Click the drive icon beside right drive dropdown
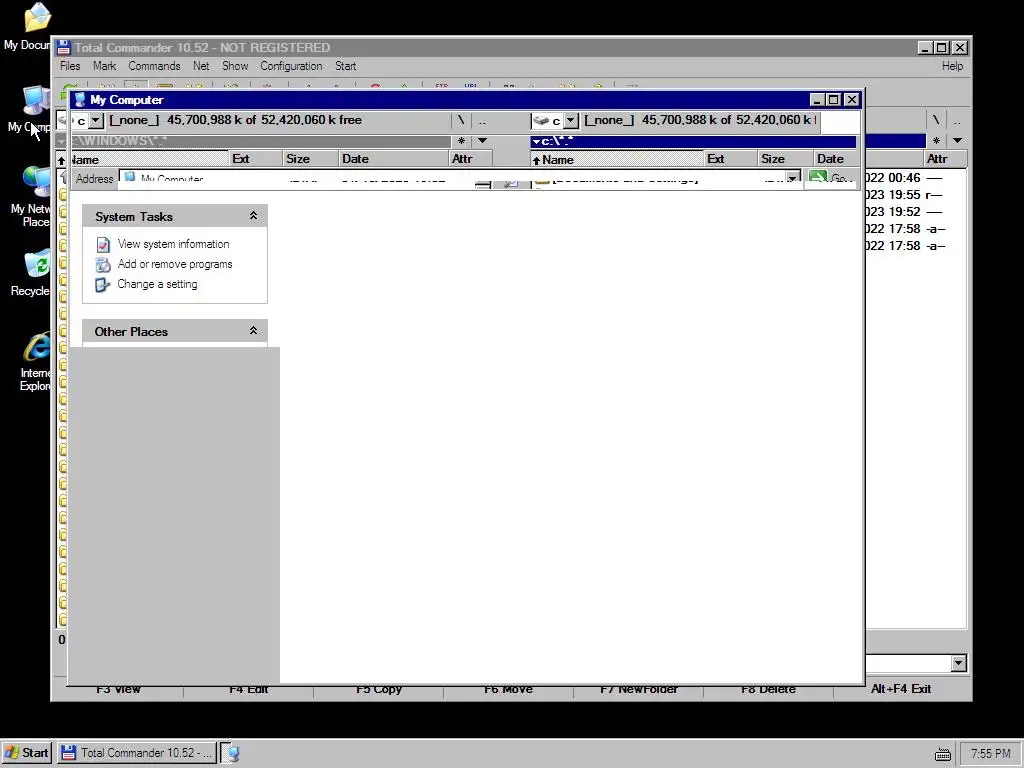The image size is (1024, 768). tap(541, 120)
